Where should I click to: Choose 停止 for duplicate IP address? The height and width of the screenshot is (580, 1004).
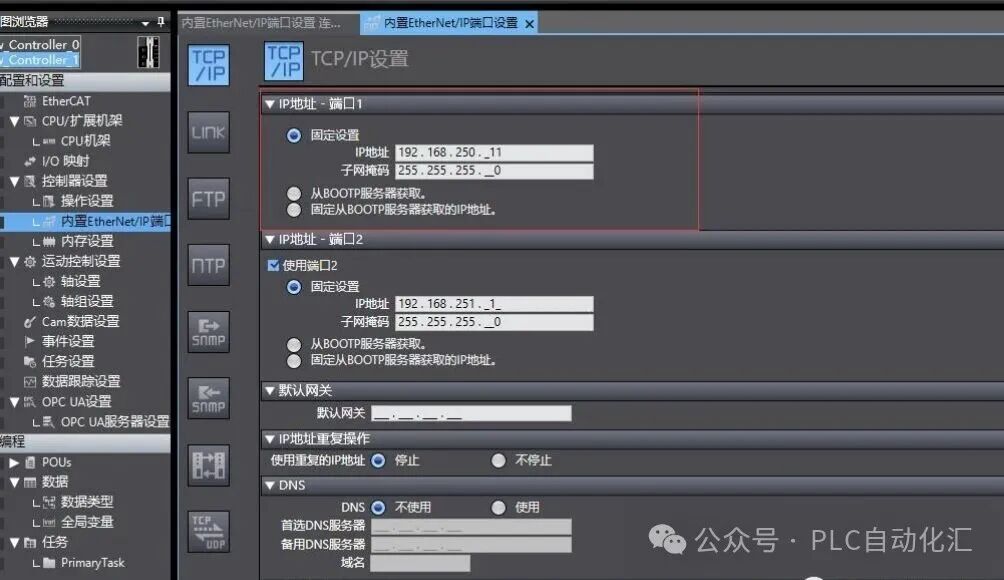[x=378, y=460]
